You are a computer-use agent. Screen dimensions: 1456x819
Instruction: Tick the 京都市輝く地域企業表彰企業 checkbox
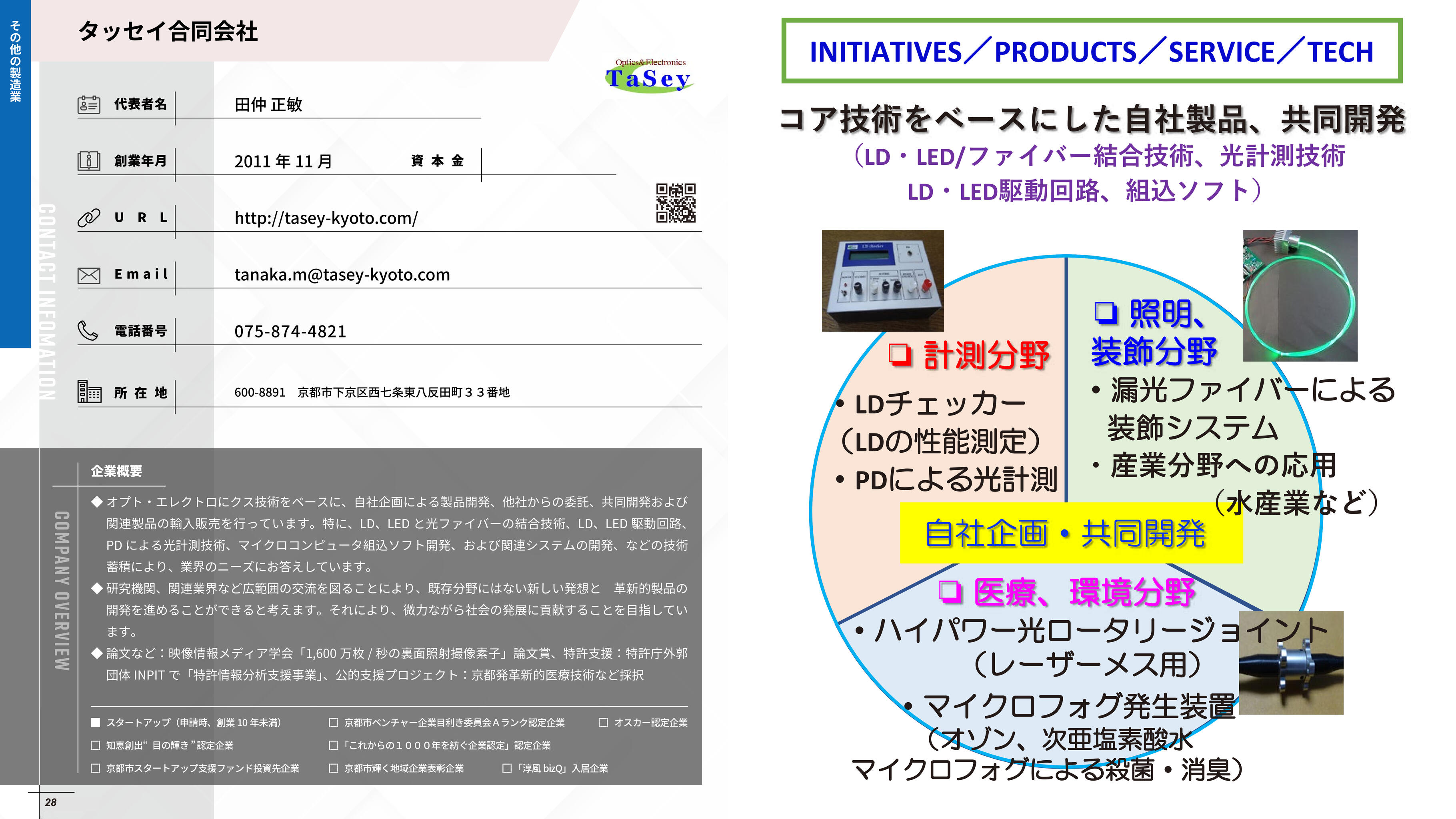click(334, 768)
